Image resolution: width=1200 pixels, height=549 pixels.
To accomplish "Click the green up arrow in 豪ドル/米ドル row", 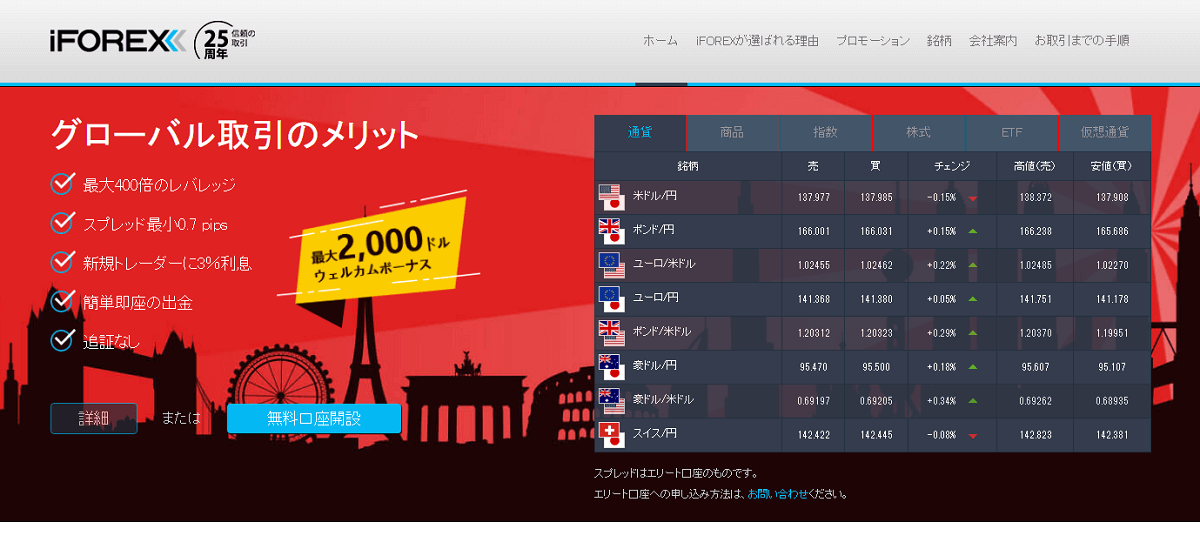I will (972, 401).
